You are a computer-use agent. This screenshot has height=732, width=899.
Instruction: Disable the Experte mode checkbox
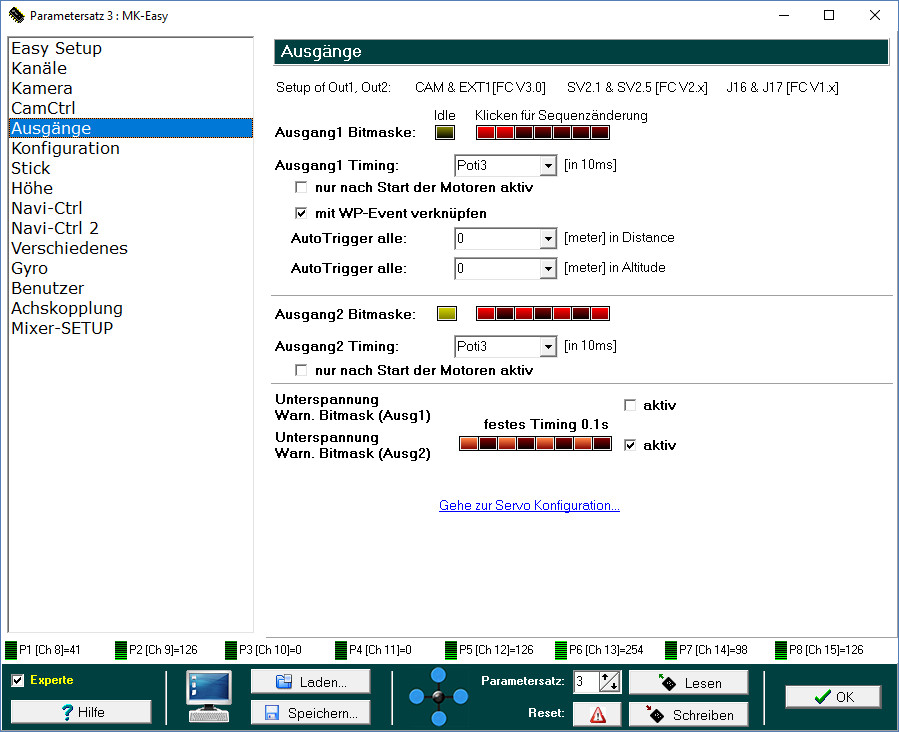coord(18,681)
